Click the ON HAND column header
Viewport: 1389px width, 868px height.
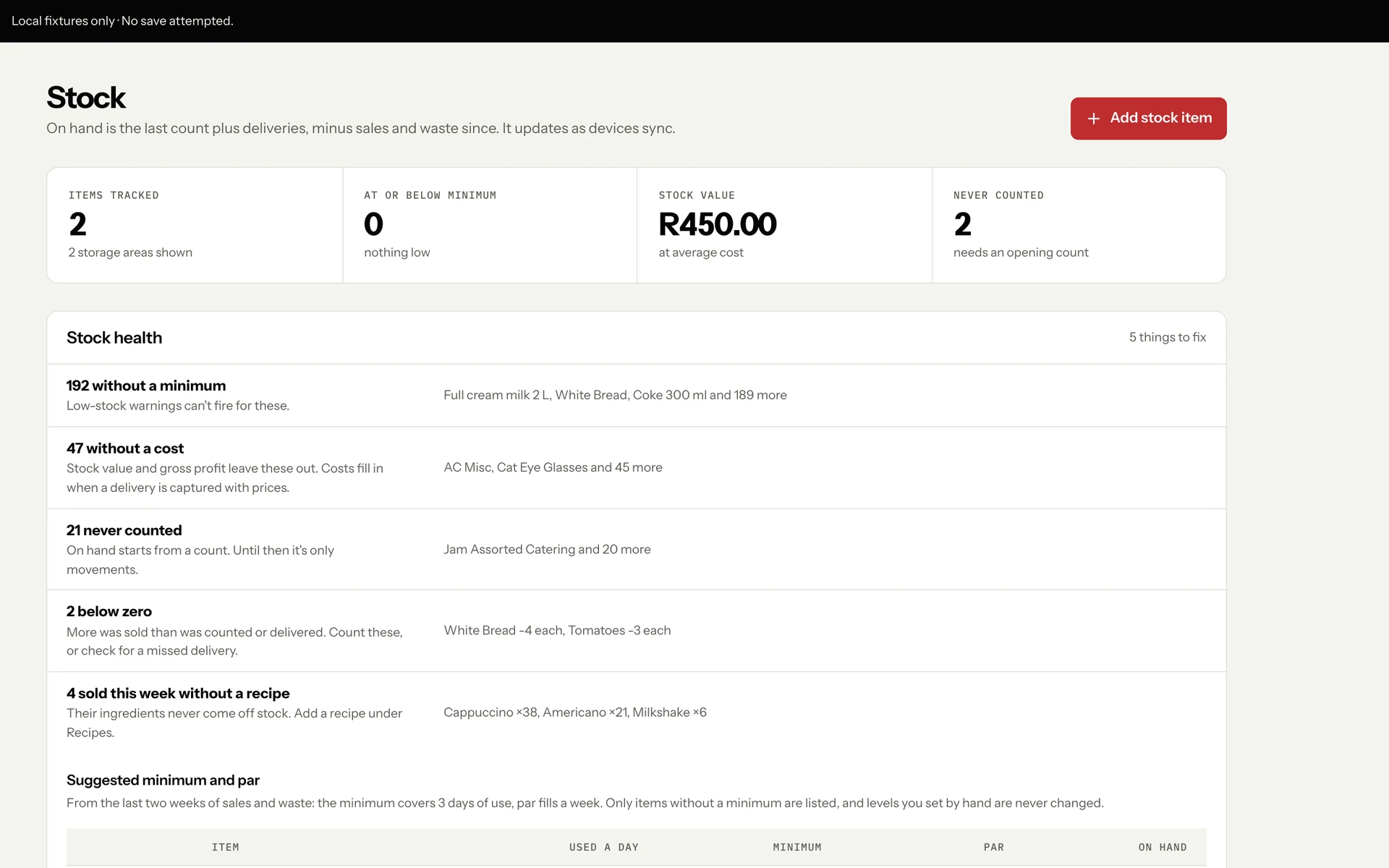tap(1163, 847)
